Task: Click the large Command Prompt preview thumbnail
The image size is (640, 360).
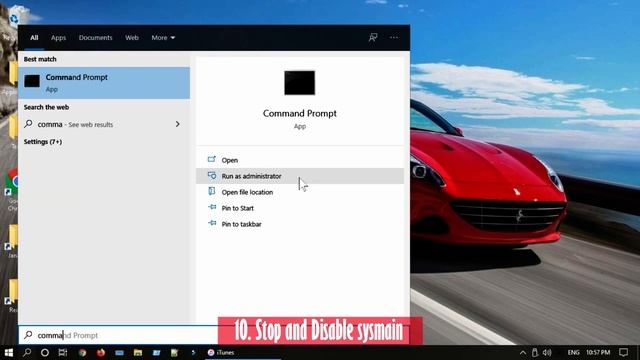Action: [x=300, y=83]
